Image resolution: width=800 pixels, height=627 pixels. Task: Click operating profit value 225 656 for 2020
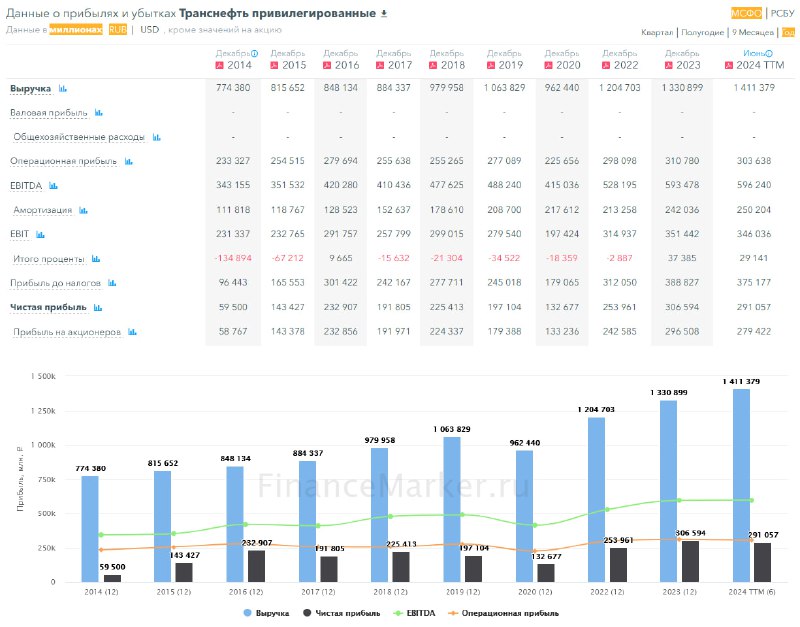(x=562, y=161)
